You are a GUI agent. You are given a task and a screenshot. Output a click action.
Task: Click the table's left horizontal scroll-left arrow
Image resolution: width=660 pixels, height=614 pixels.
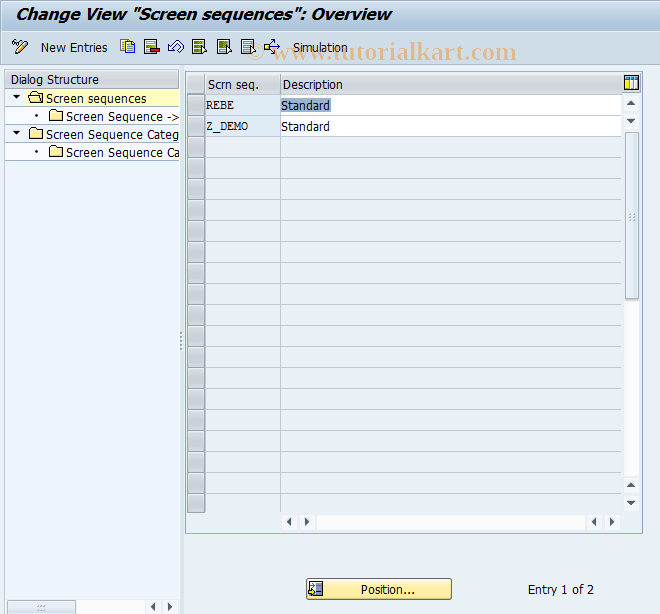click(x=289, y=522)
